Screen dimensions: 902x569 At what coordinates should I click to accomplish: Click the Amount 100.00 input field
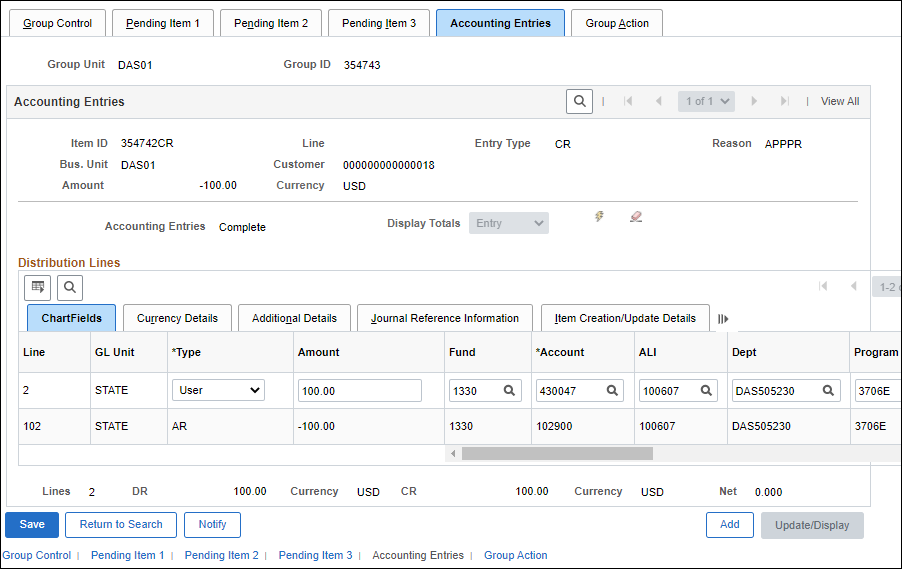360,391
